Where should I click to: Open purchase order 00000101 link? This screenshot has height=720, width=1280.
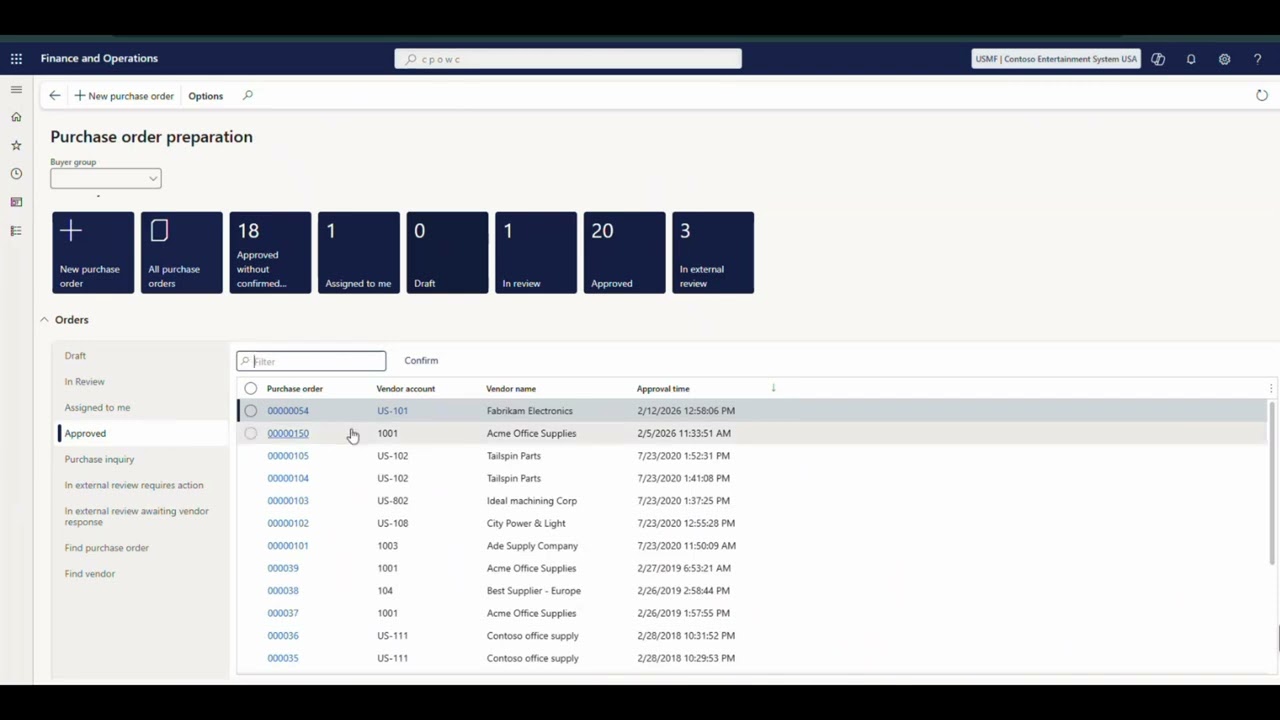pos(288,546)
